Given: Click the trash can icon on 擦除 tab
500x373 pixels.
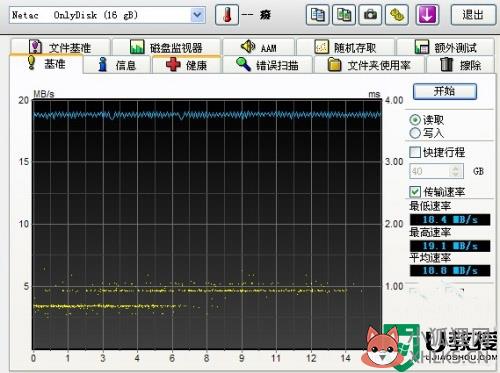Looking at the screenshot, I should tap(446, 64).
